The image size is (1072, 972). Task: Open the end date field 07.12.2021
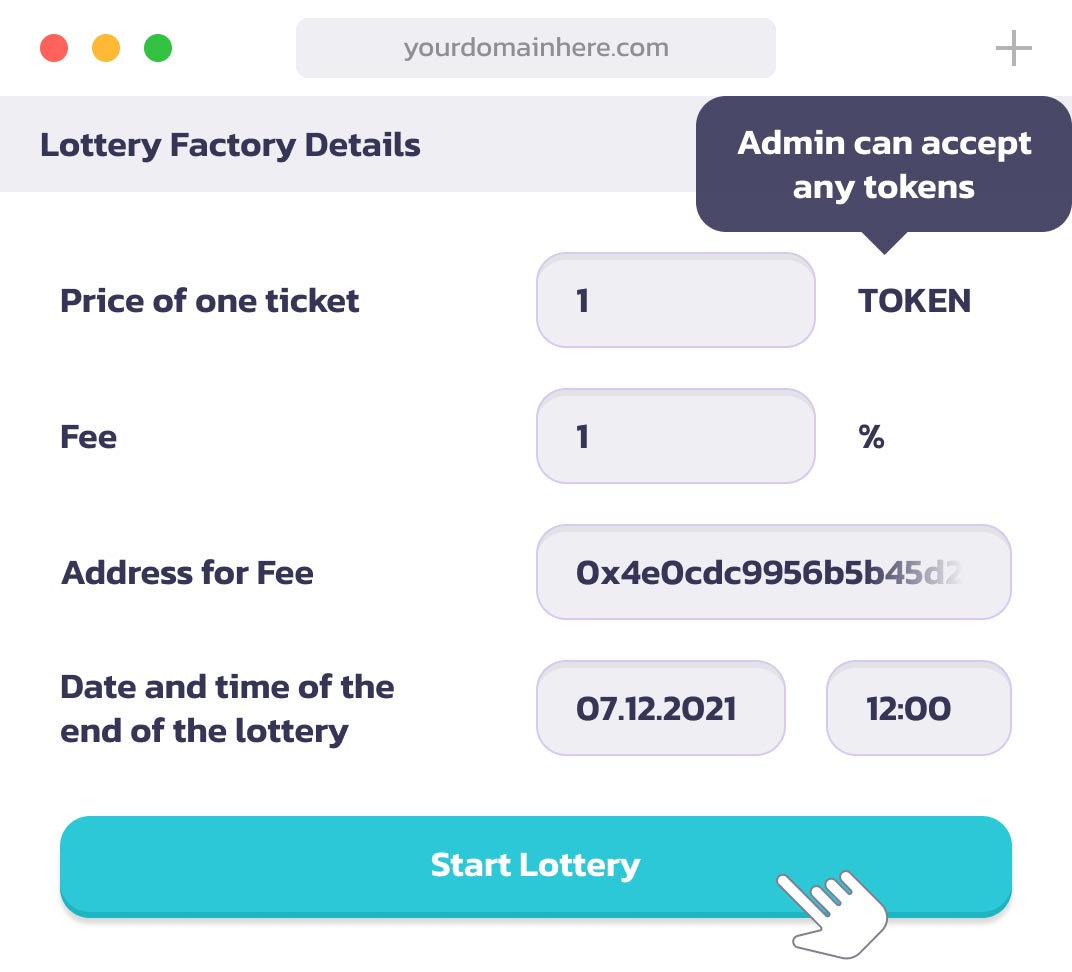(x=661, y=709)
